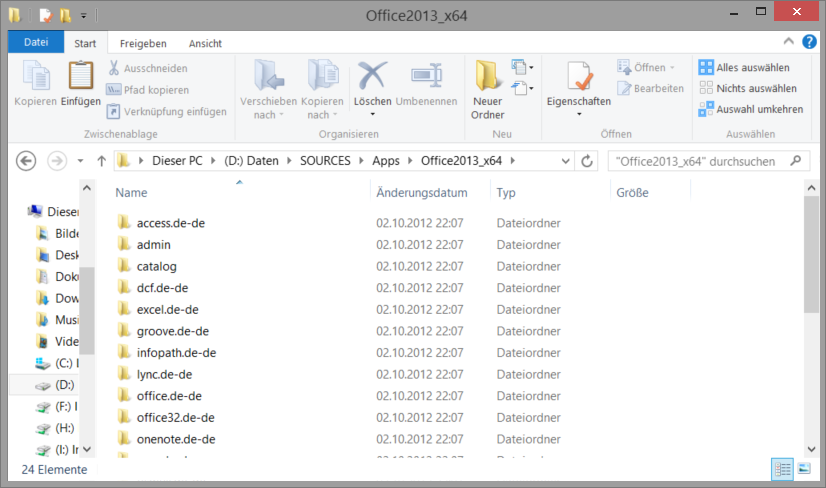
Task: Click the Kopieren clipboard icon
Action: coord(36,75)
